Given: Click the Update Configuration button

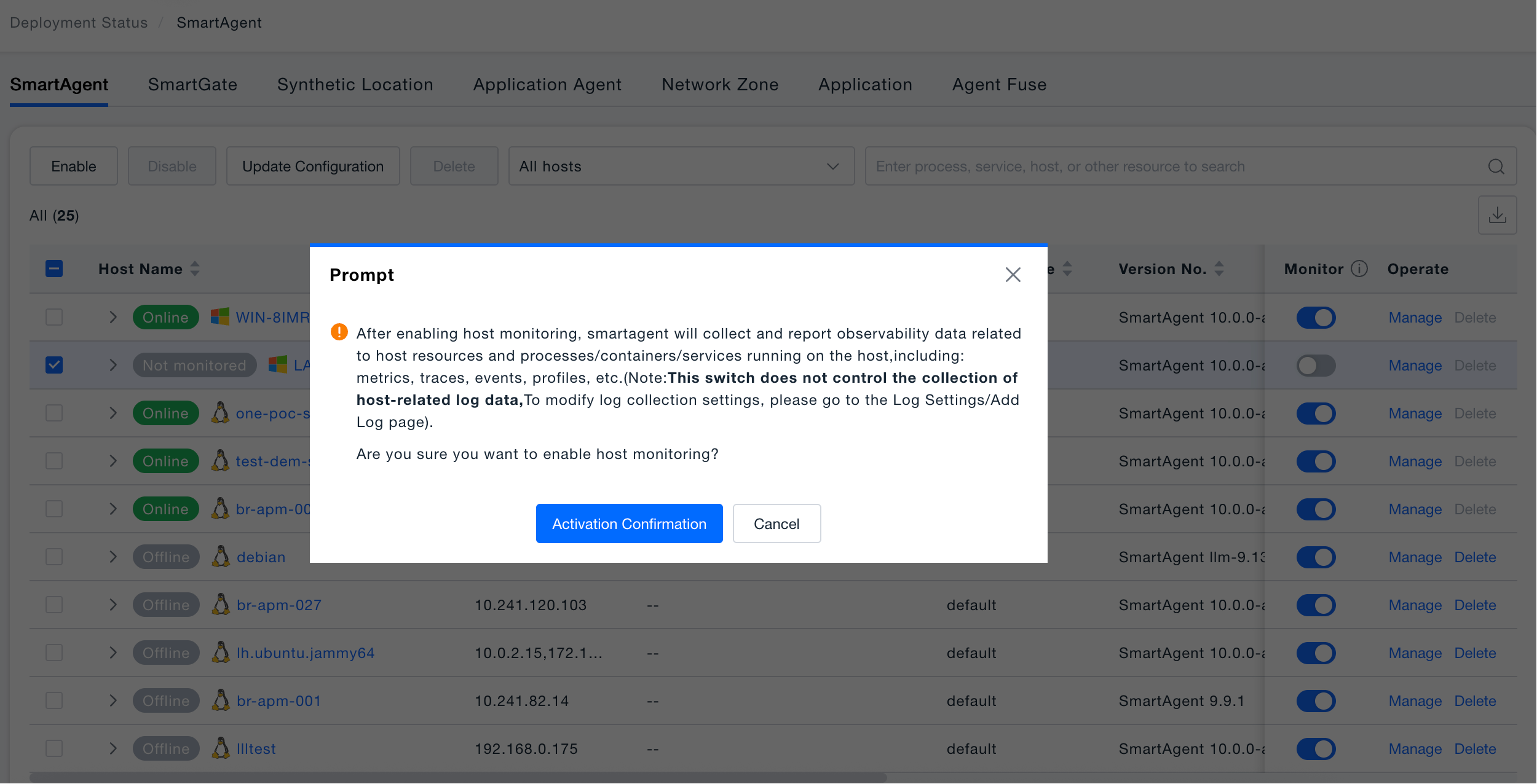Looking at the screenshot, I should pos(313,166).
